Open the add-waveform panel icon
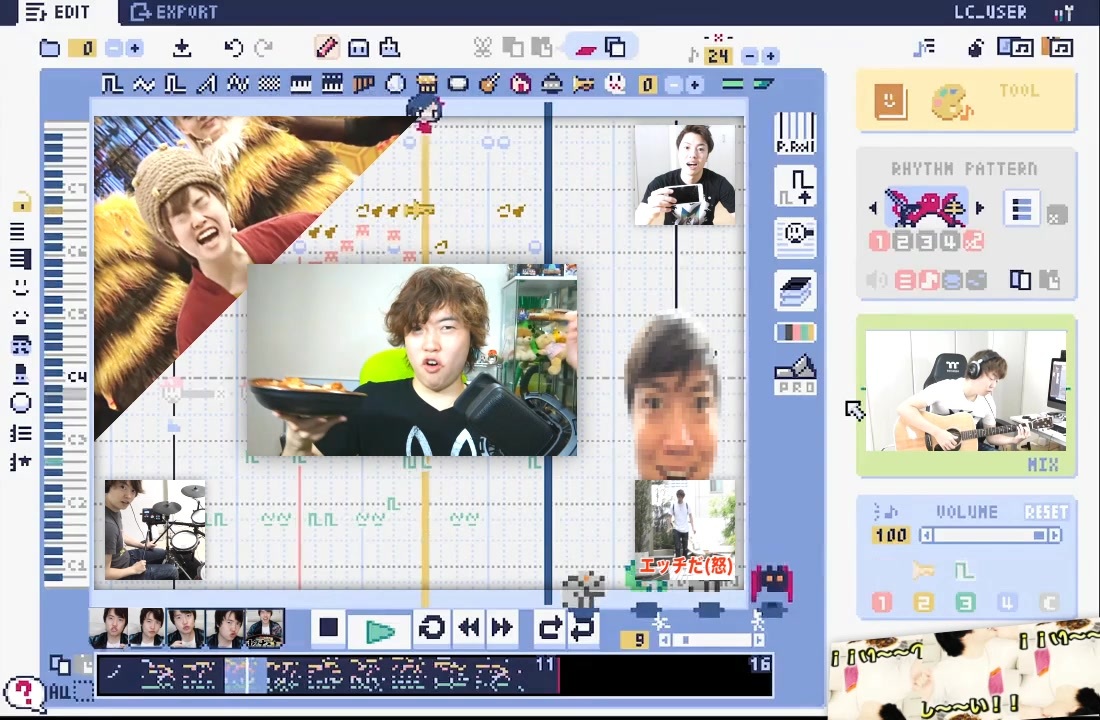This screenshot has height=720, width=1100. tap(795, 186)
